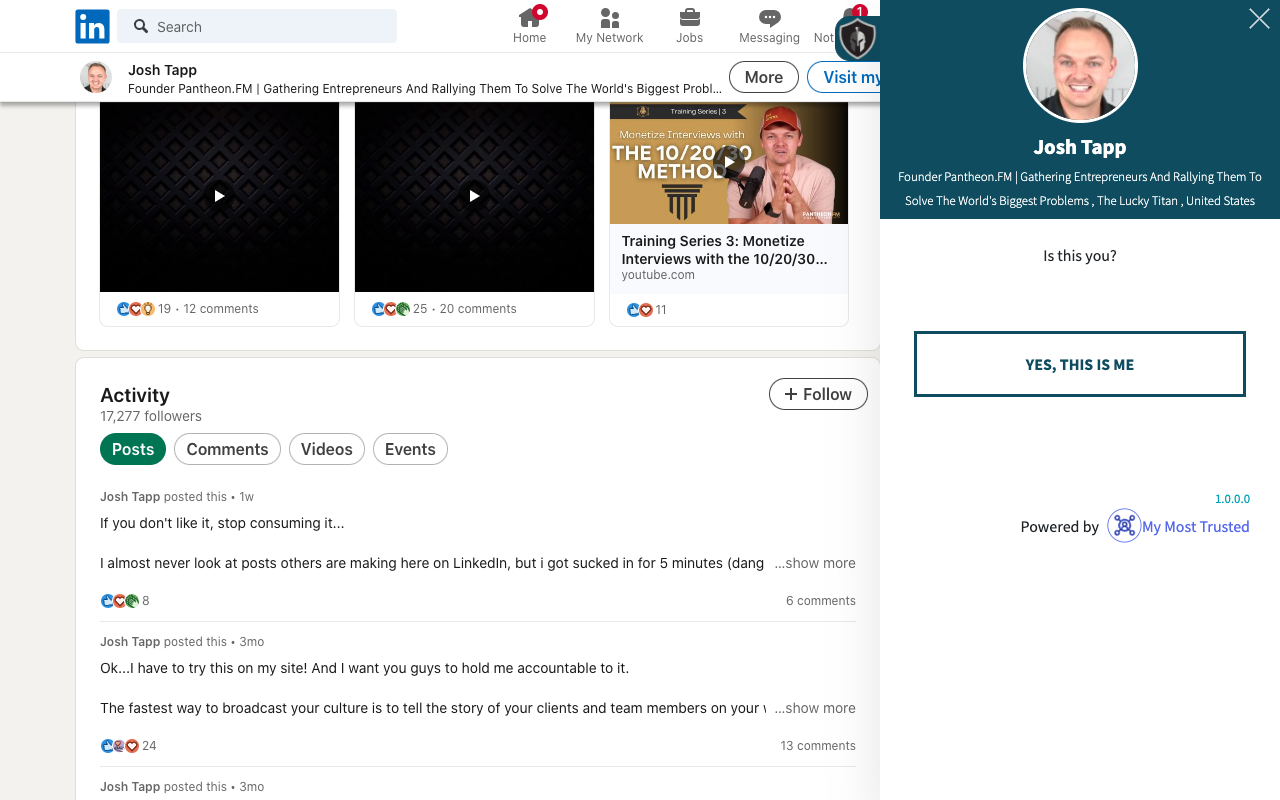Open Messaging chat icon
The image size is (1280, 800).
point(769,19)
